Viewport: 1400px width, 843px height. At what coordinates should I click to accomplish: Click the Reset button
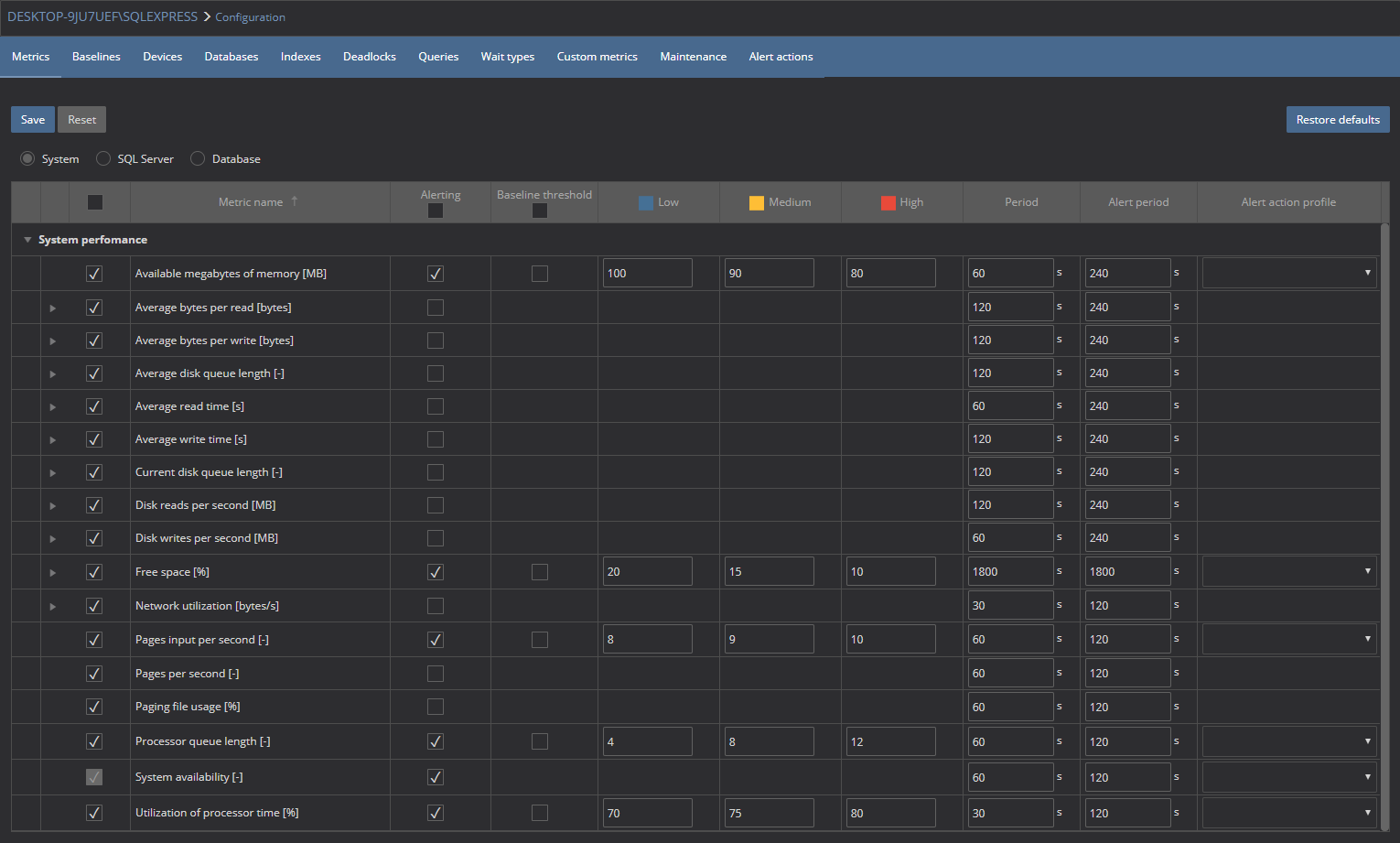(x=81, y=120)
